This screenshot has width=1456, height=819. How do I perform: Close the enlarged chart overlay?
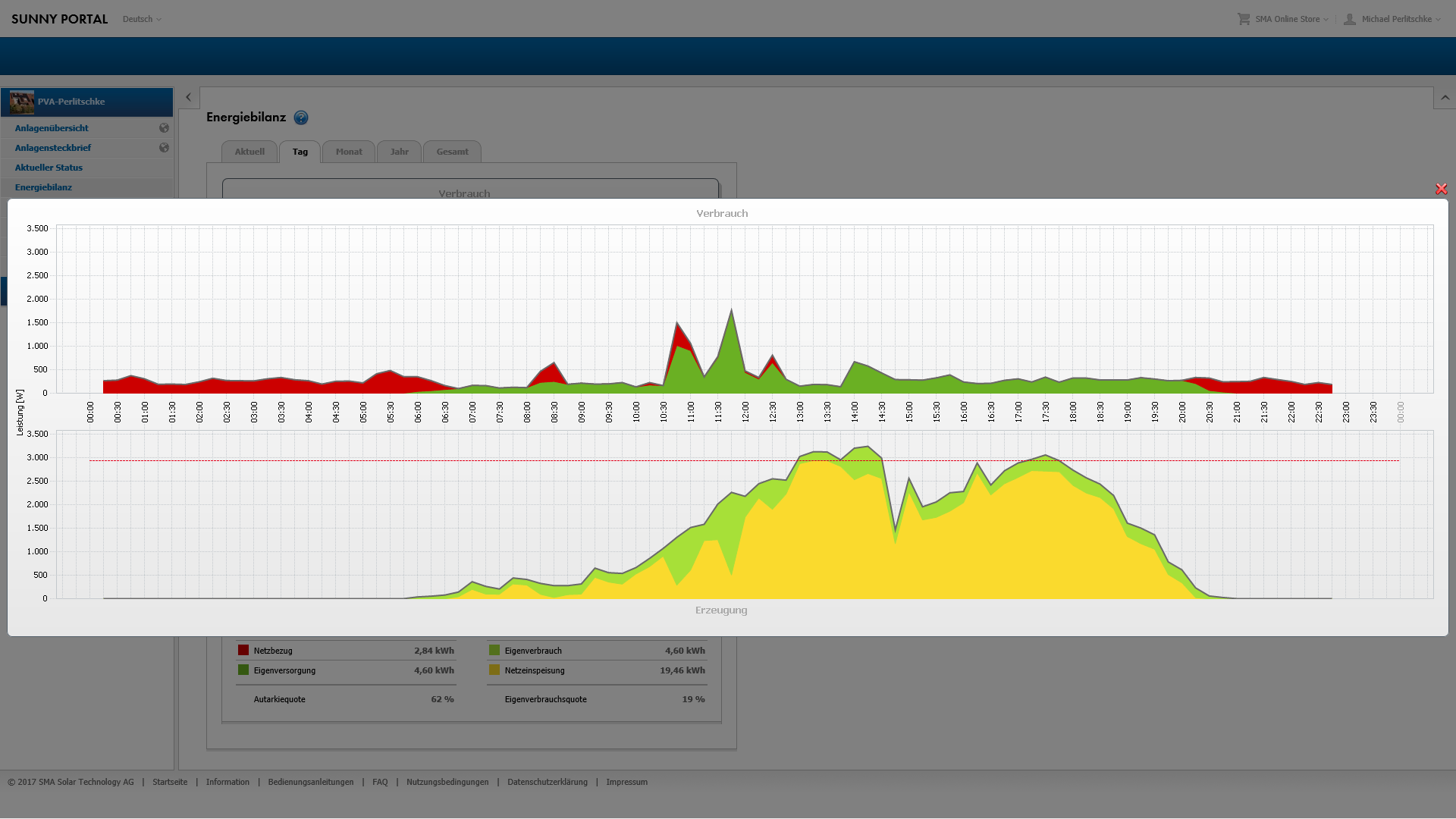1441,189
